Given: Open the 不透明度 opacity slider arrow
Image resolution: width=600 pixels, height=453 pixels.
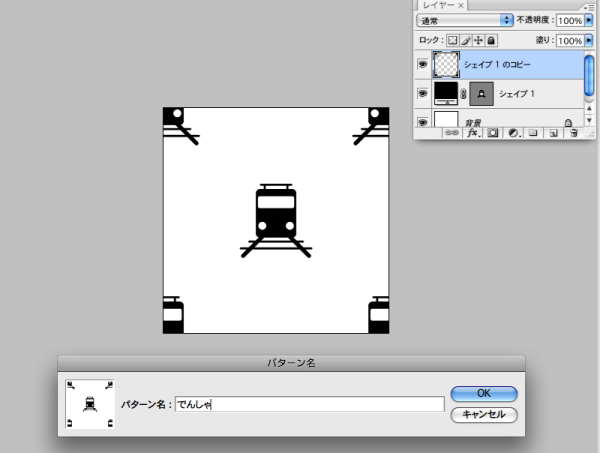Looking at the screenshot, I should 589,20.
